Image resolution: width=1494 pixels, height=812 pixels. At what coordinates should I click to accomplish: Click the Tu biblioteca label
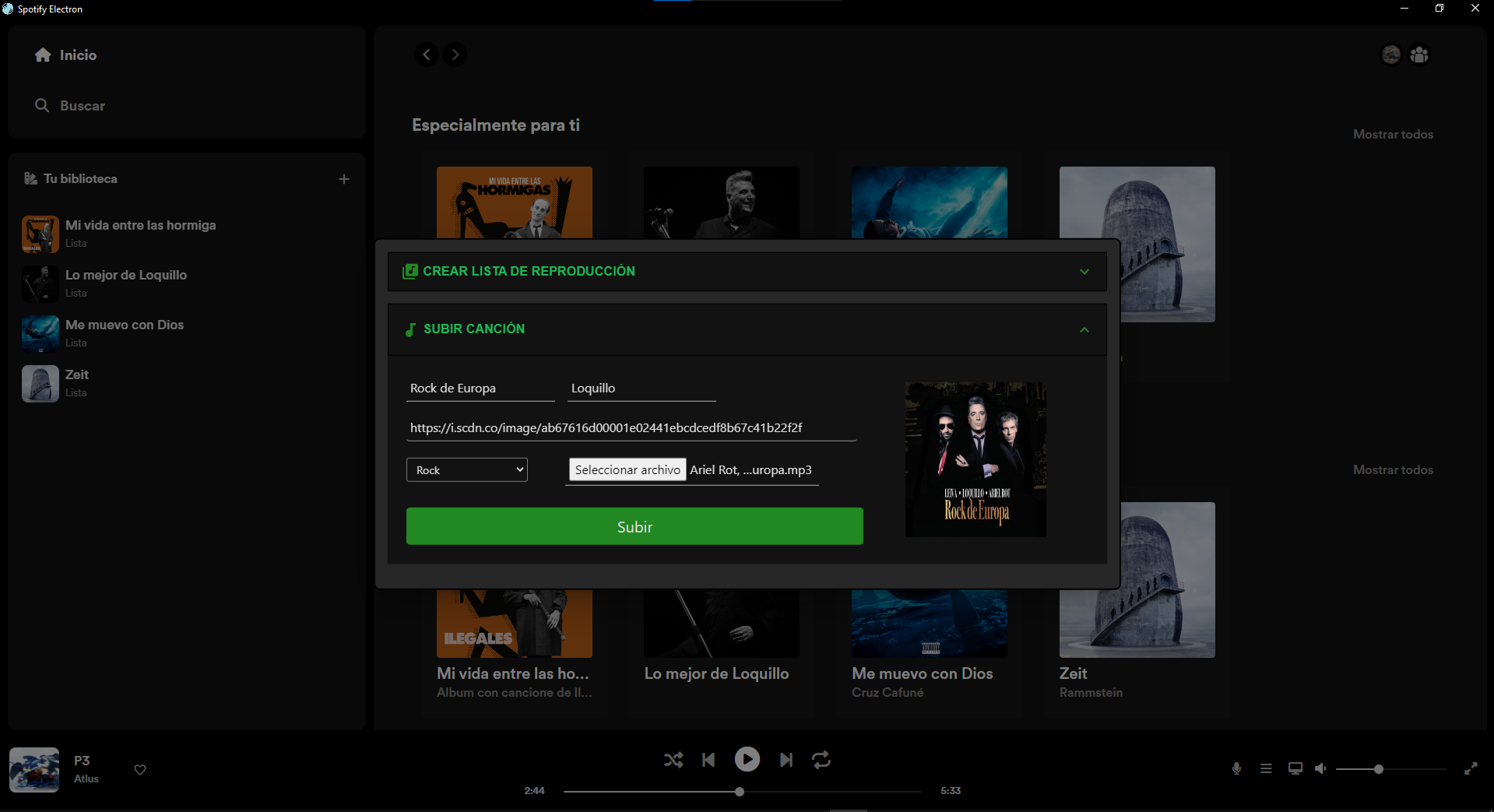[80, 179]
